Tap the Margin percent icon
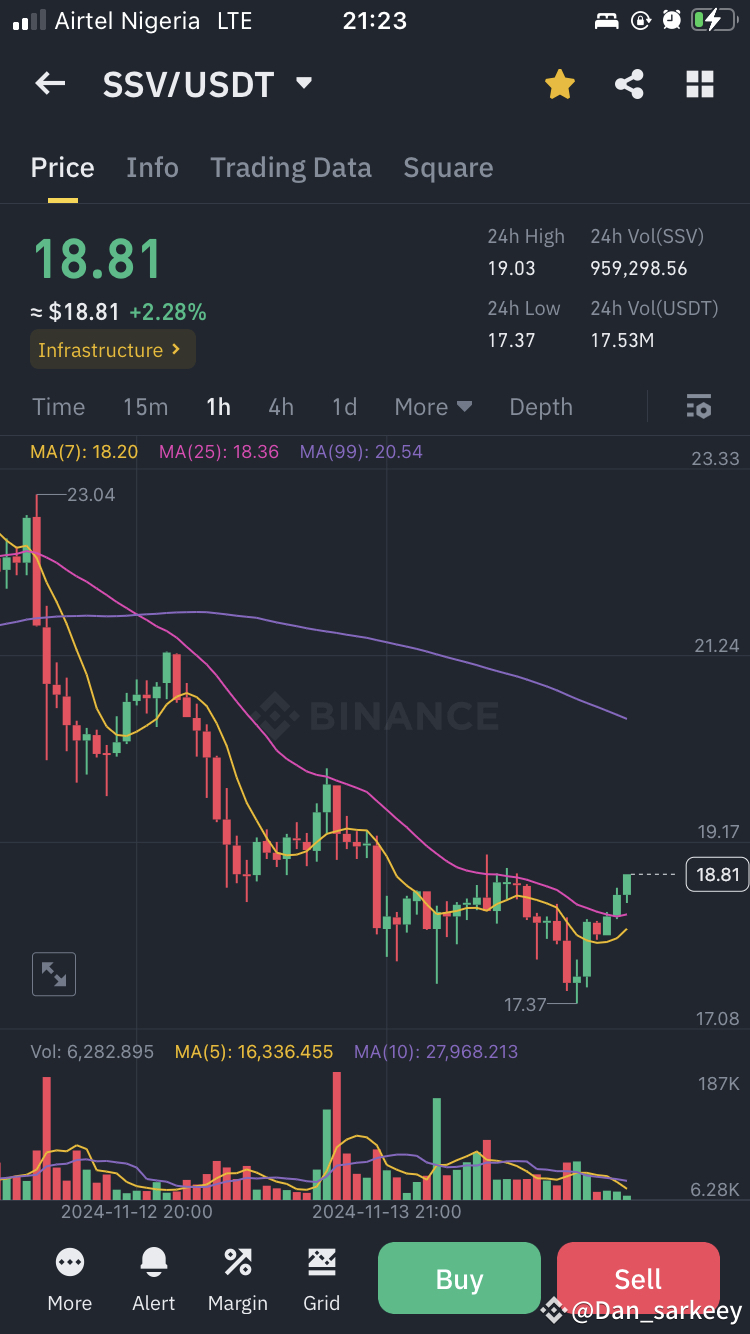Screen dimensions: 750x1334 [238, 1263]
